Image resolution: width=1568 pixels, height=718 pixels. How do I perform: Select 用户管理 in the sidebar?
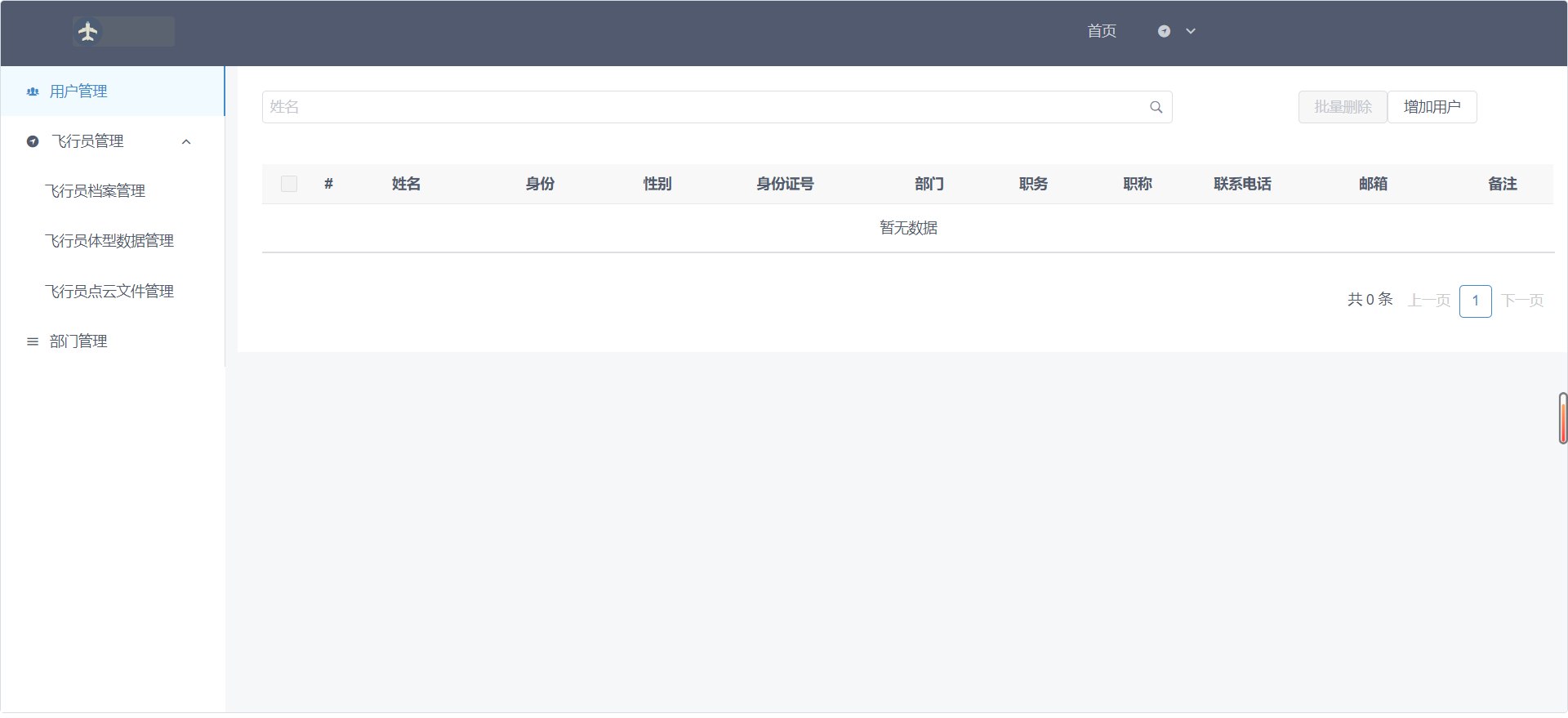click(x=113, y=91)
